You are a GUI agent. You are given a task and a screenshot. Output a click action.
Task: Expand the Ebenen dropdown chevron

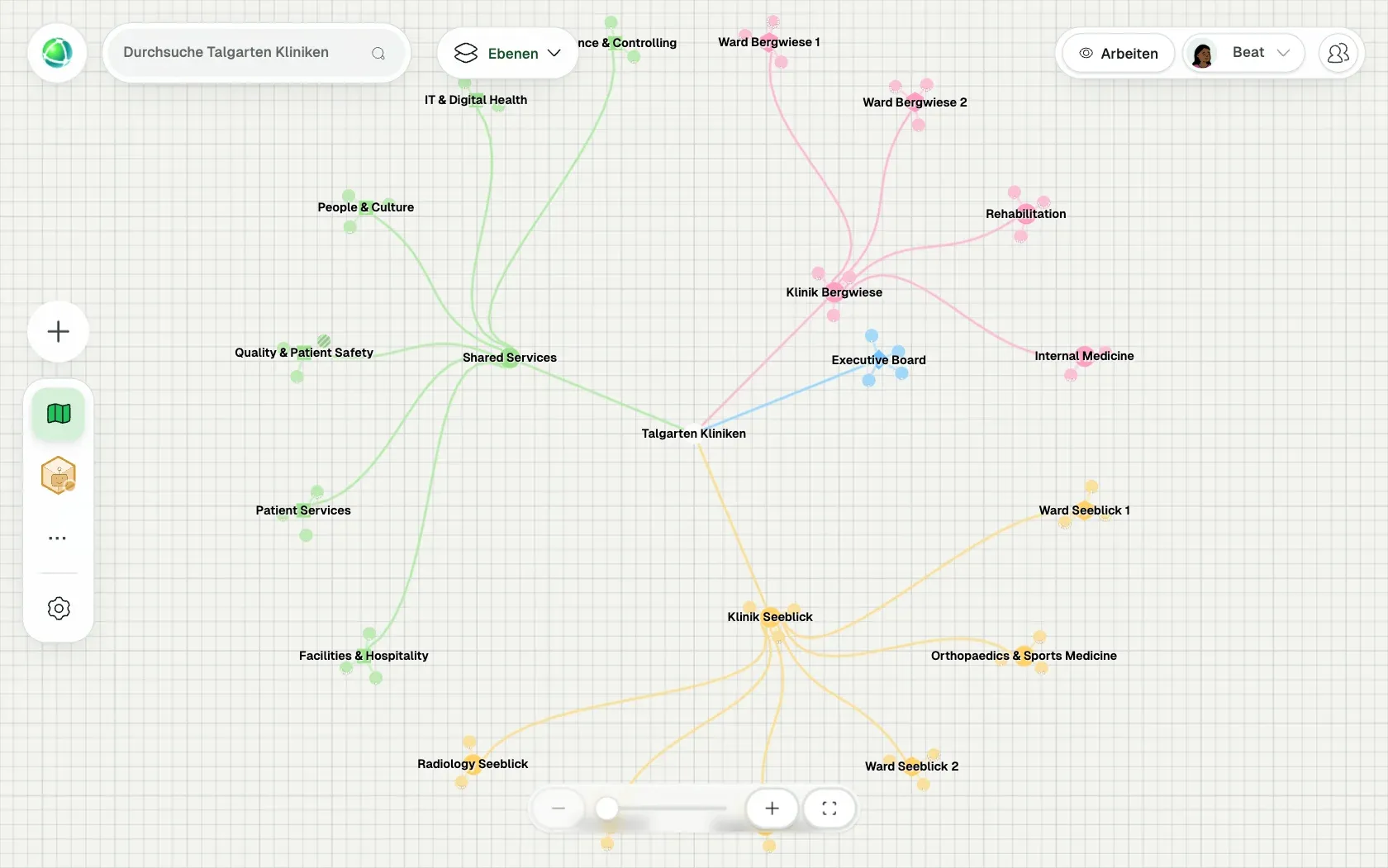pos(554,53)
